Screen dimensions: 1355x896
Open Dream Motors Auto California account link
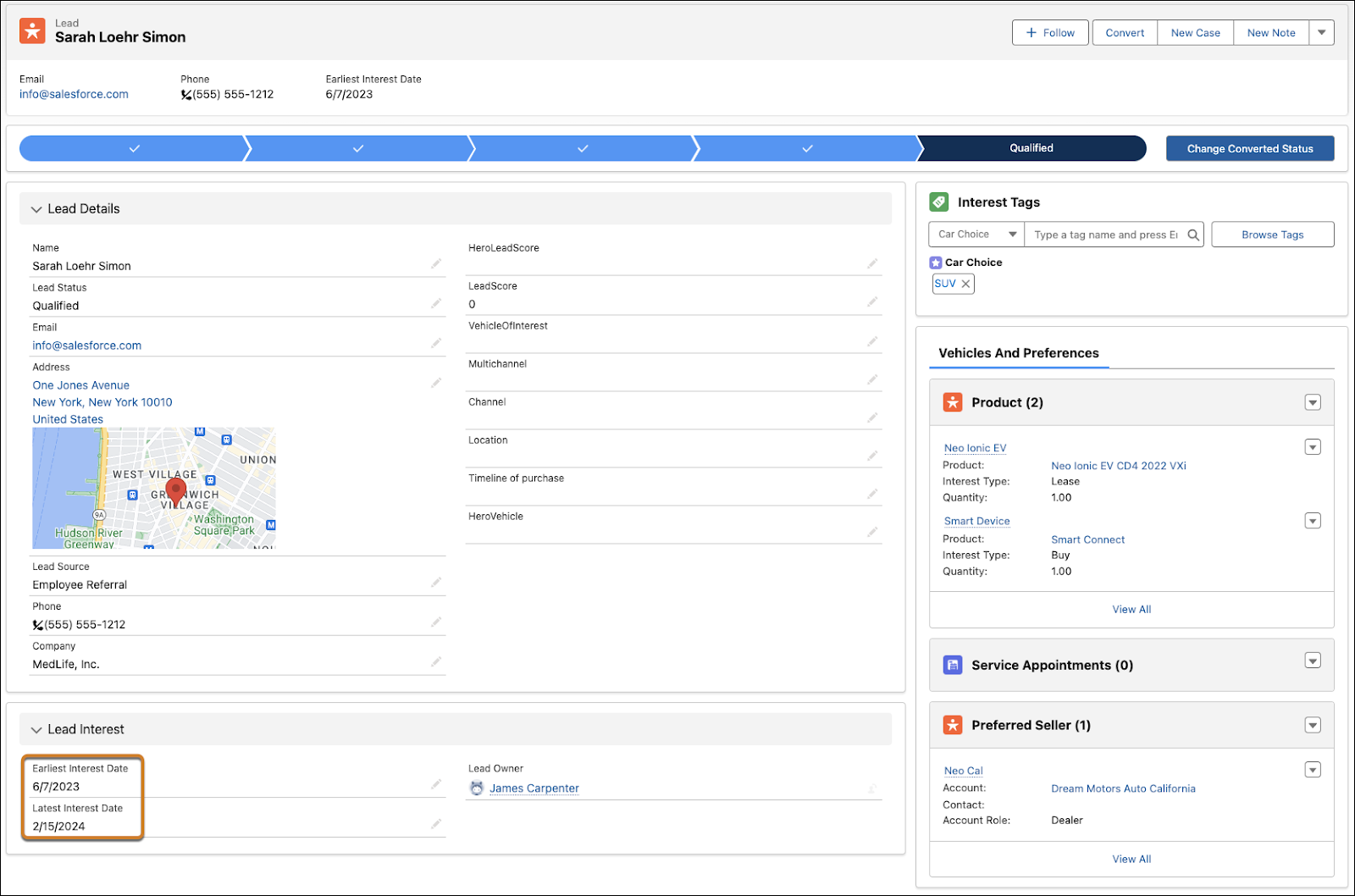point(1124,788)
